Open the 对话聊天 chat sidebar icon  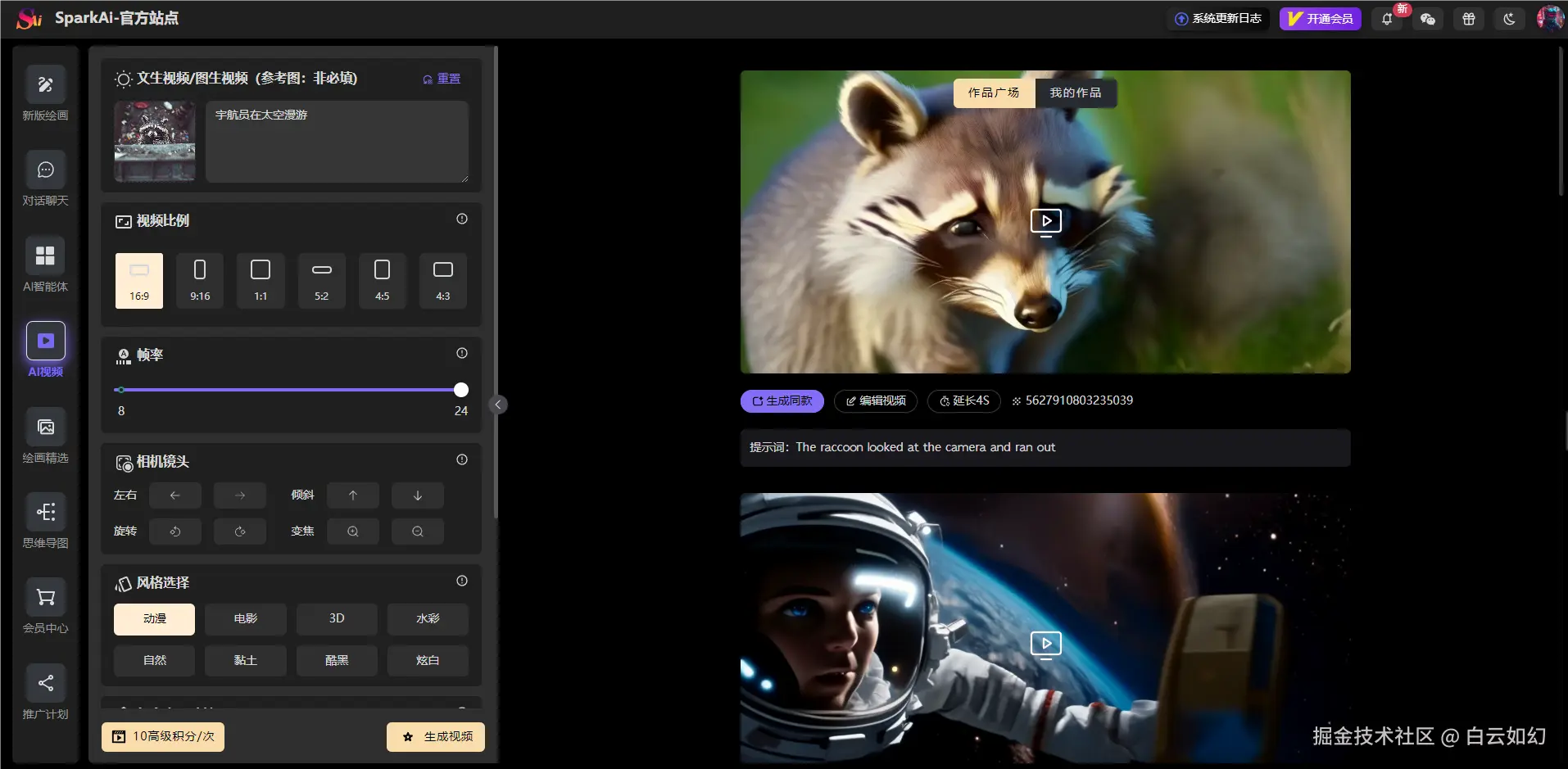coord(45,170)
